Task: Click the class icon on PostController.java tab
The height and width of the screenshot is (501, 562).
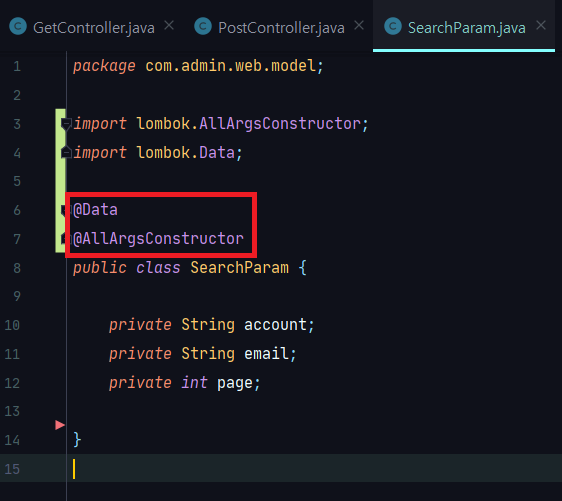Action: pos(203,27)
